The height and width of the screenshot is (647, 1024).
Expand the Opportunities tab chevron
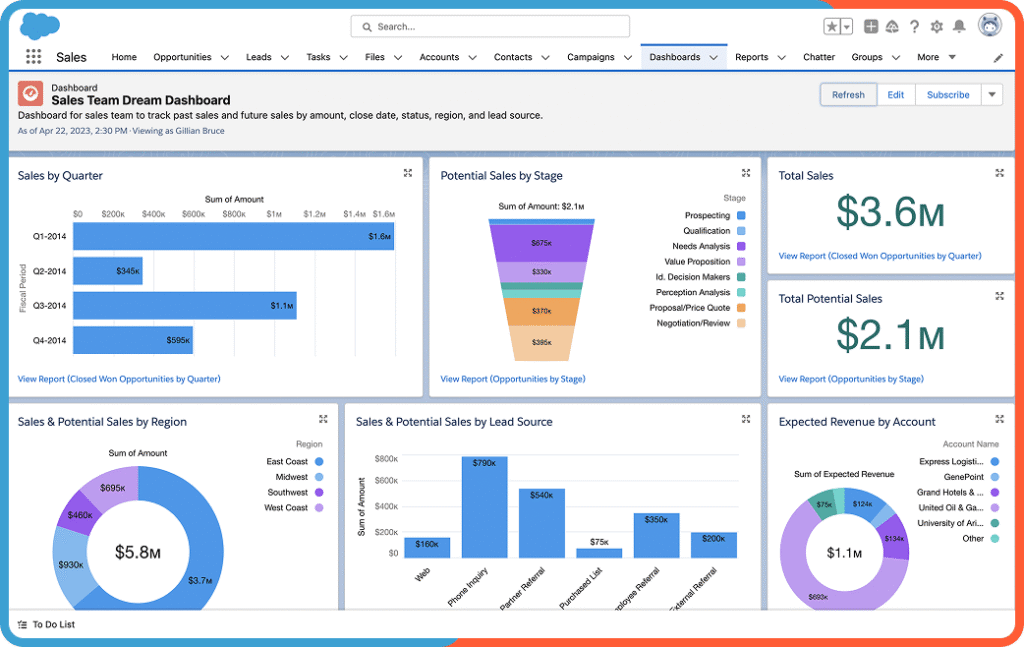pos(224,58)
